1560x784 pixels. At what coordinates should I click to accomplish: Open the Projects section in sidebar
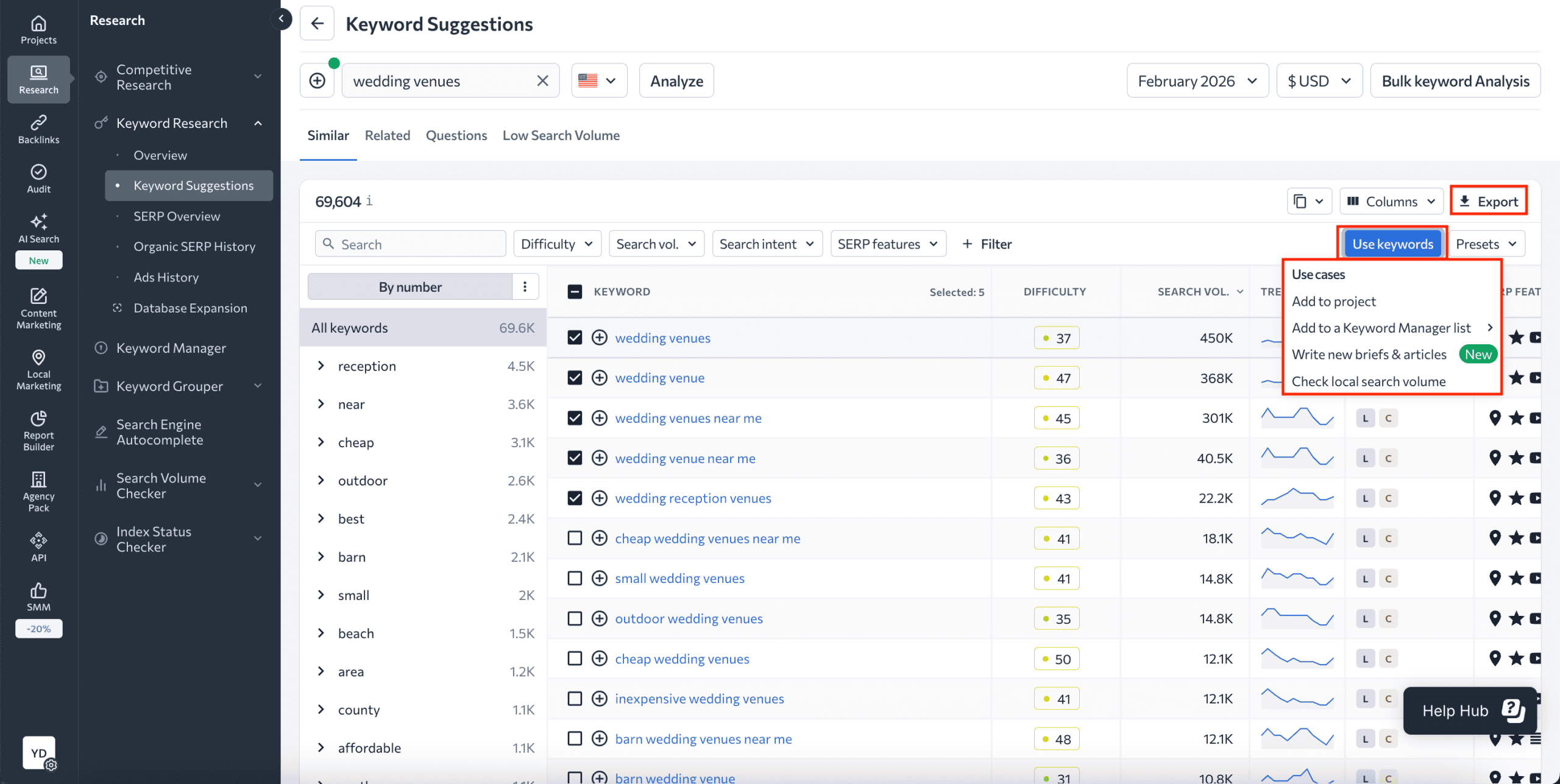tap(38, 29)
